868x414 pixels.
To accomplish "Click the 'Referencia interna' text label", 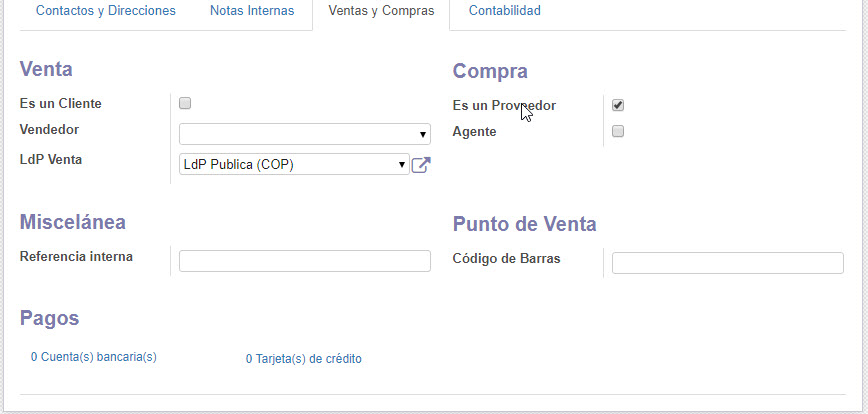I will (76, 256).
